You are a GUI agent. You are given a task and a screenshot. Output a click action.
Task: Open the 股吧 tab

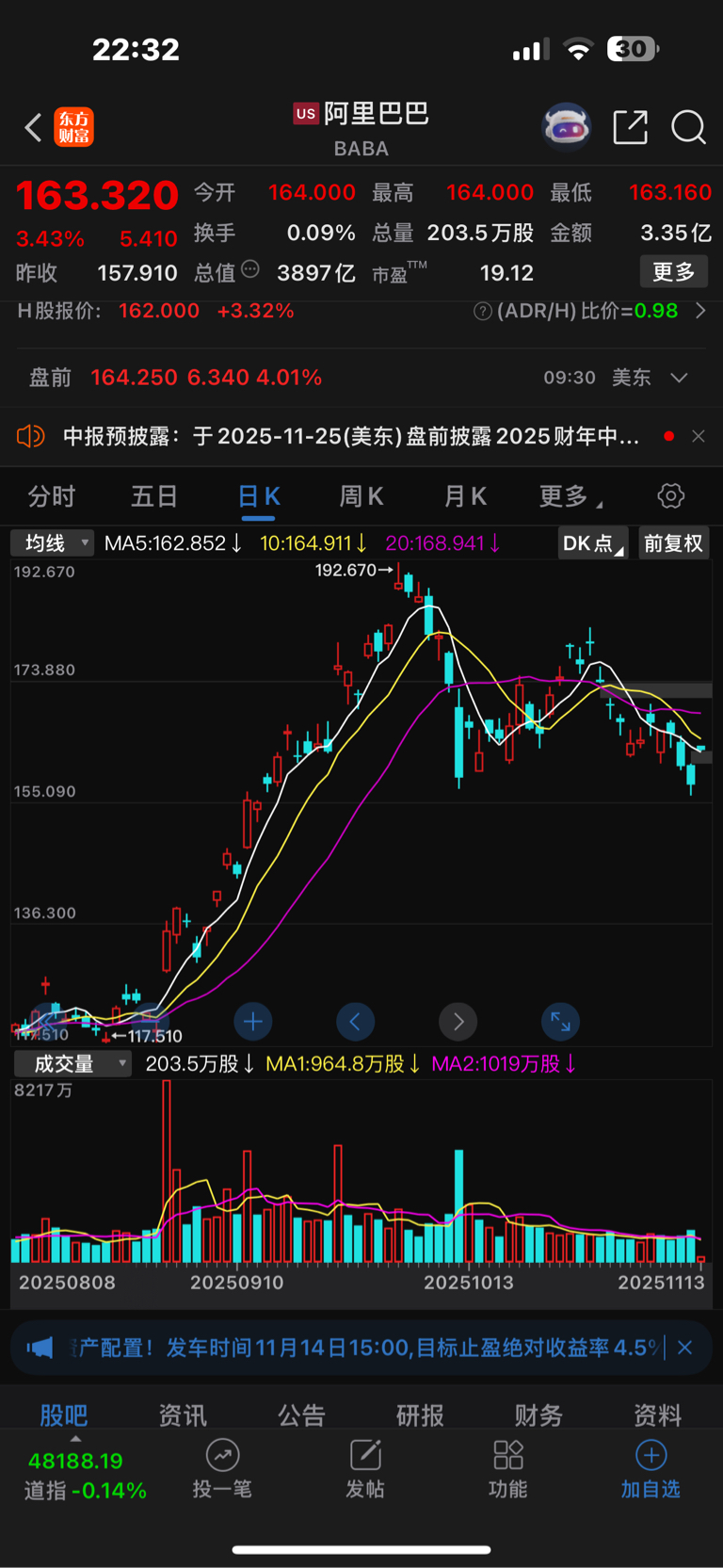[63, 1414]
